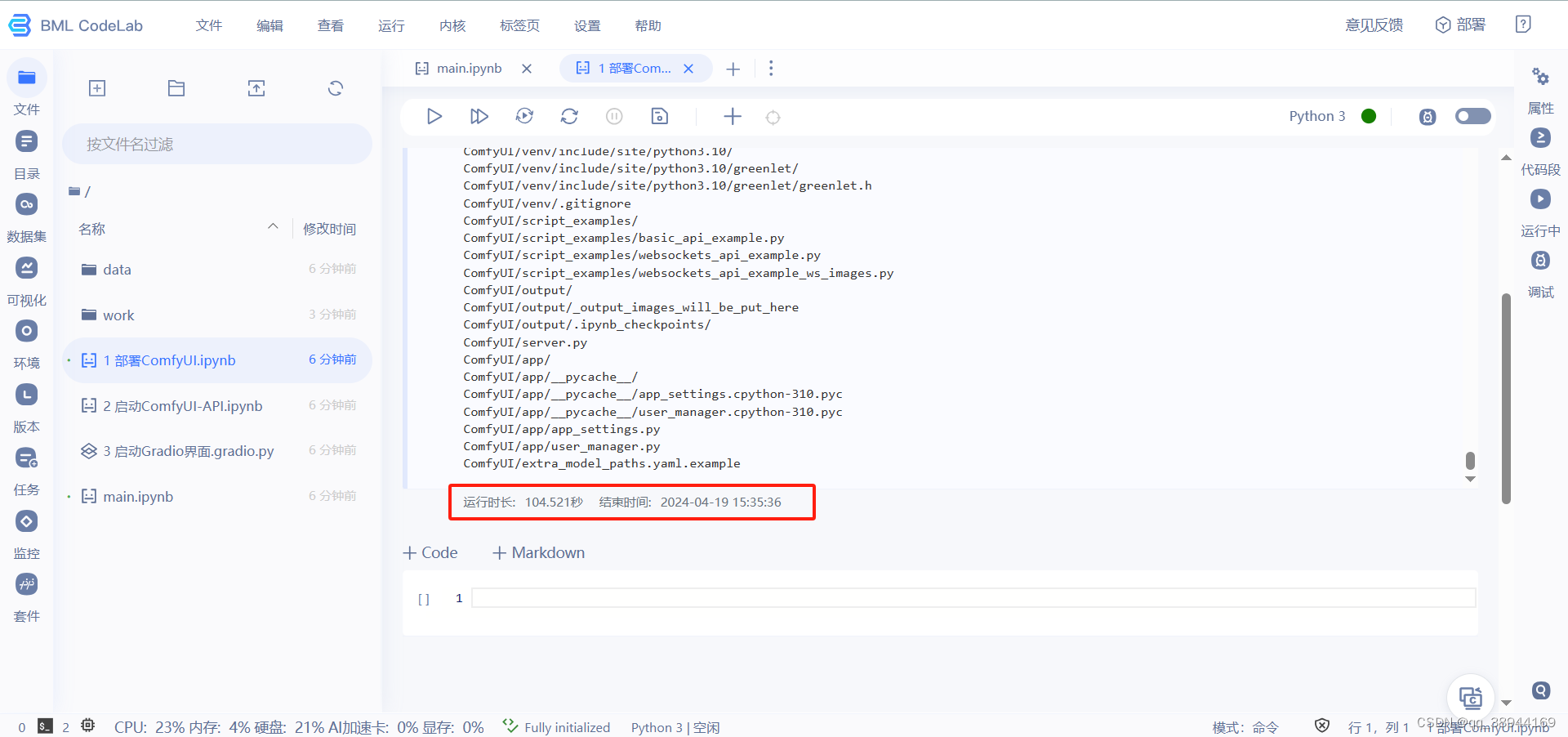The width and height of the screenshot is (1568, 737).
Task: Click Python 3 kernel selector
Action: [1317, 116]
